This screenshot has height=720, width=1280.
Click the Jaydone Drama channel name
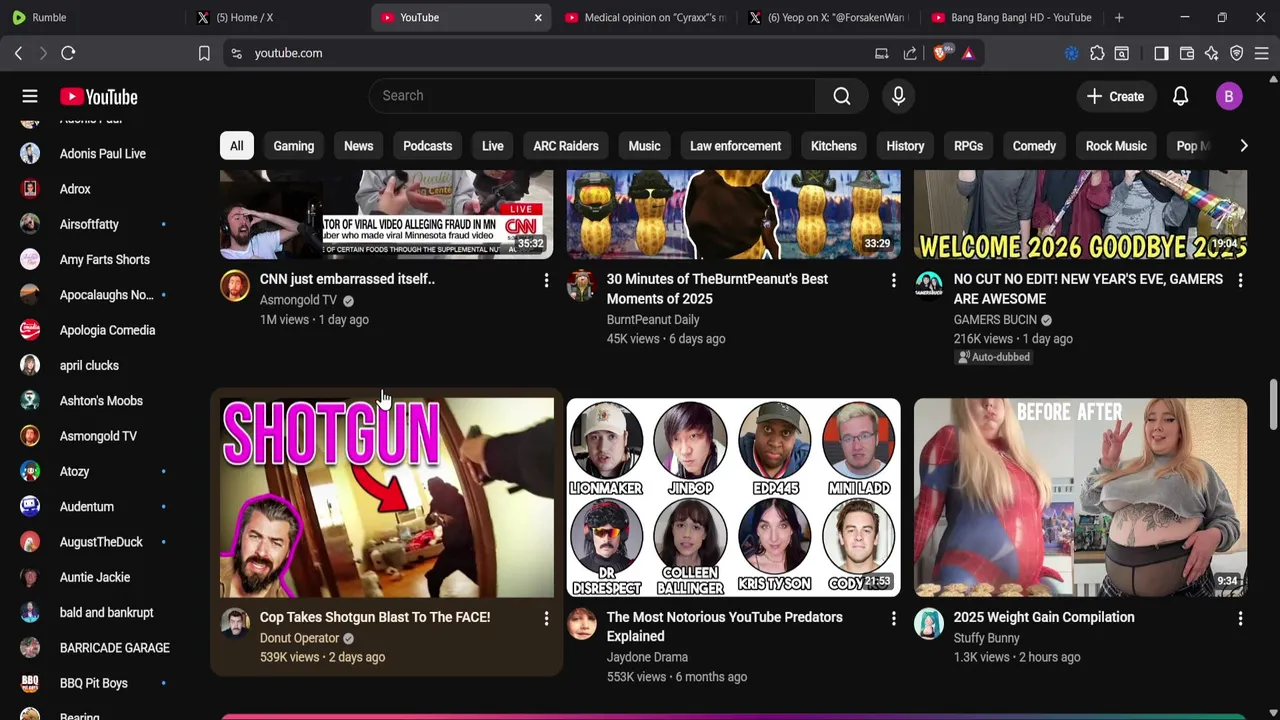pos(647,657)
